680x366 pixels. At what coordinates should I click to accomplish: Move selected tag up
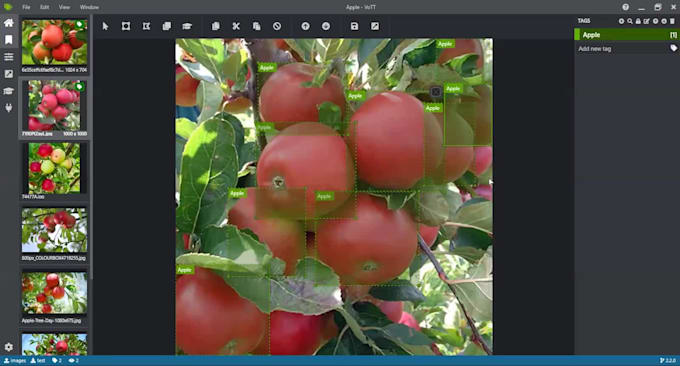[655, 21]
